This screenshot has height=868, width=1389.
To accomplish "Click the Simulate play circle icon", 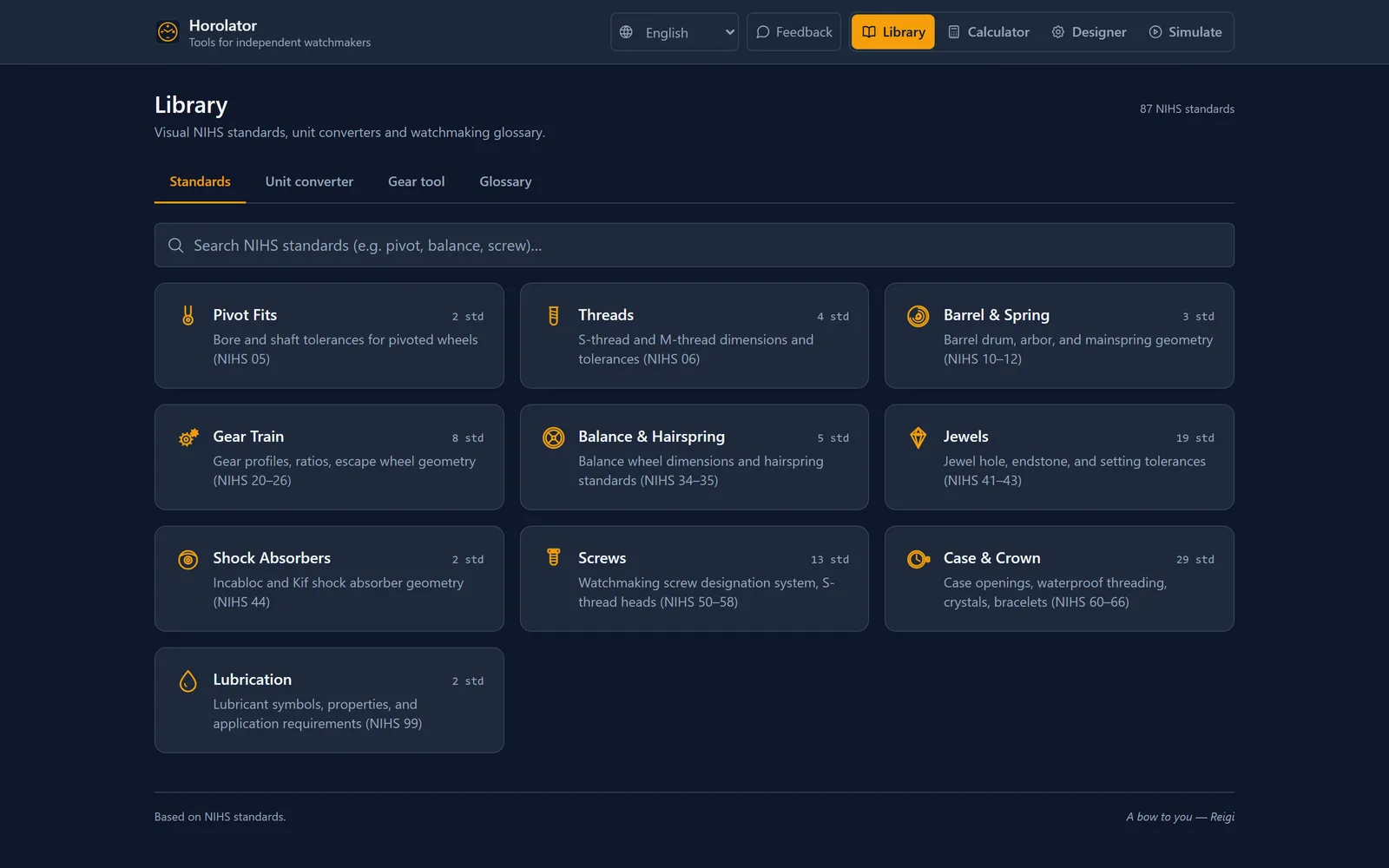I will [1155, 32].
